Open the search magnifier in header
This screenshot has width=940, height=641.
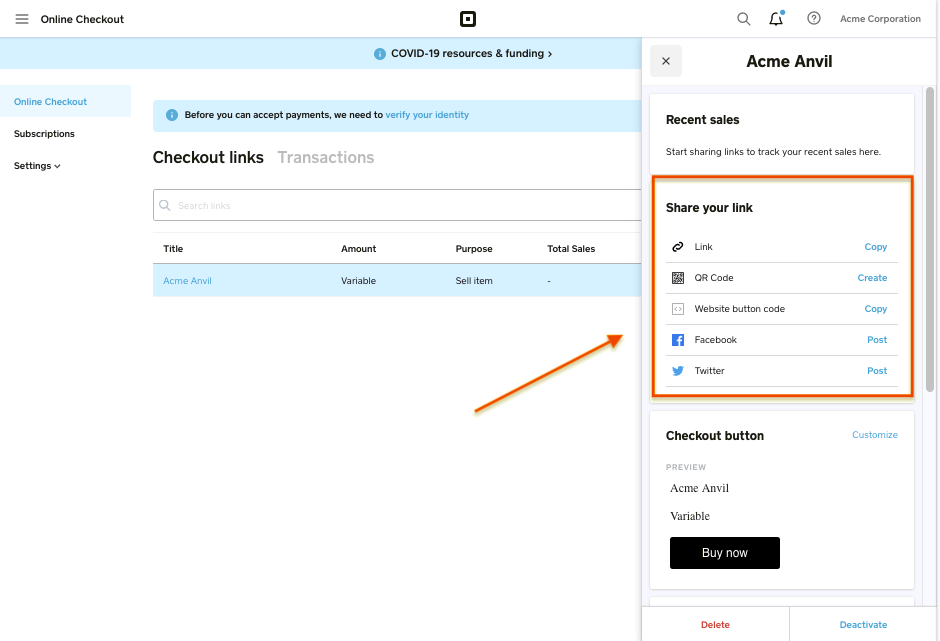(743, 19)
